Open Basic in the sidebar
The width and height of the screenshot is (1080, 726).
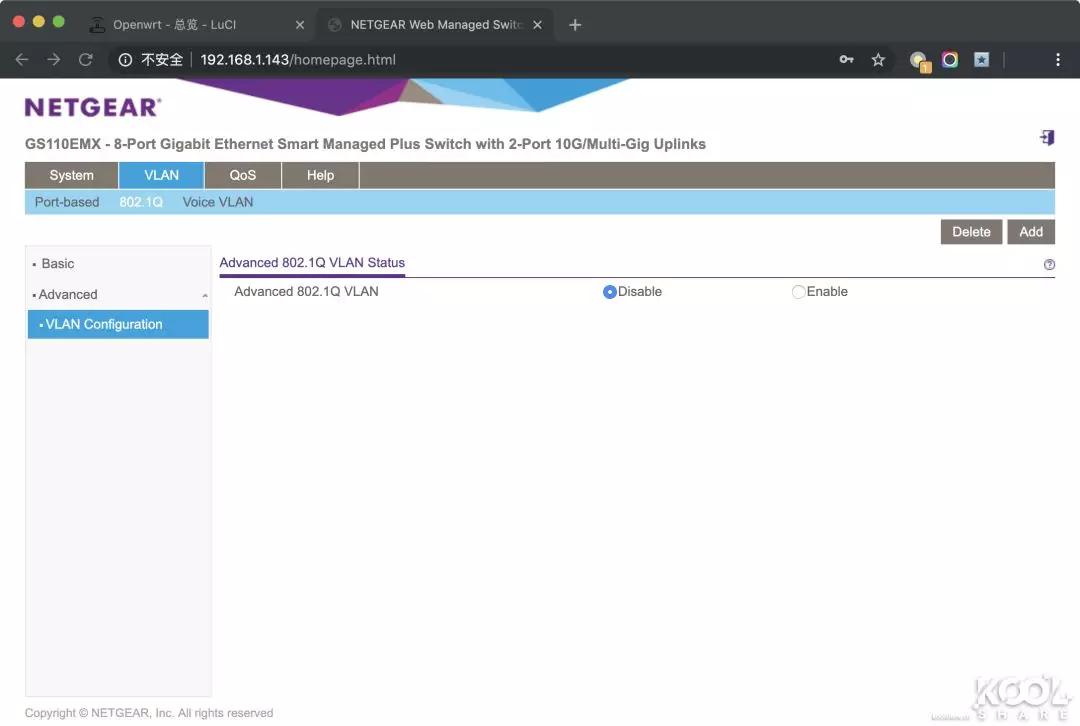[x=57, y=264]
